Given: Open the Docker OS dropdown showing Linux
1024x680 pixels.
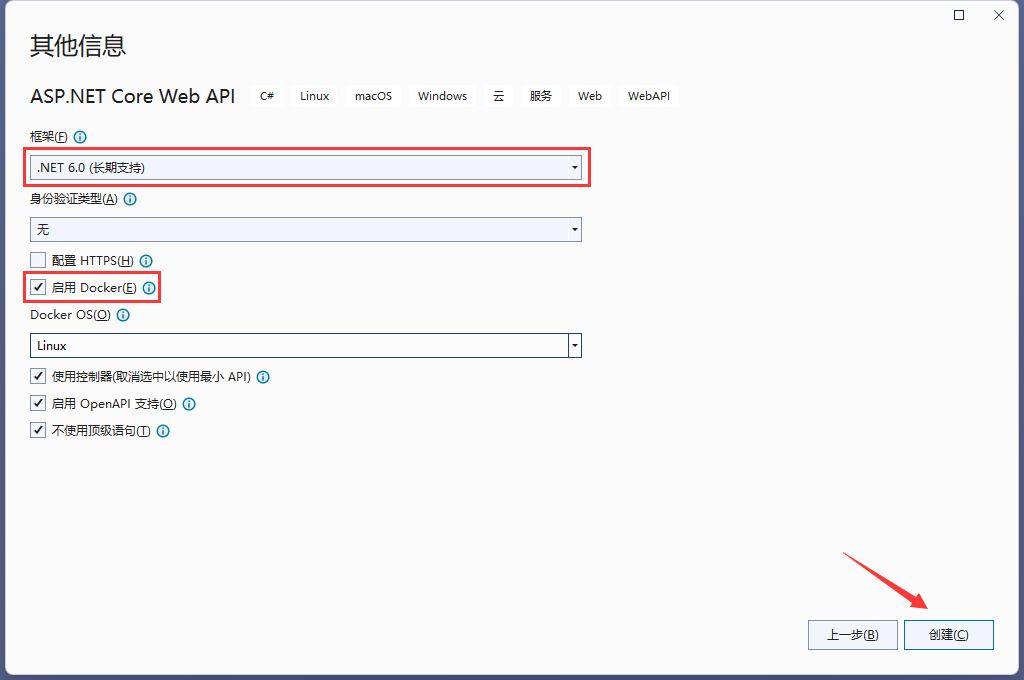Looking at the screenshot, I should 306,346.
